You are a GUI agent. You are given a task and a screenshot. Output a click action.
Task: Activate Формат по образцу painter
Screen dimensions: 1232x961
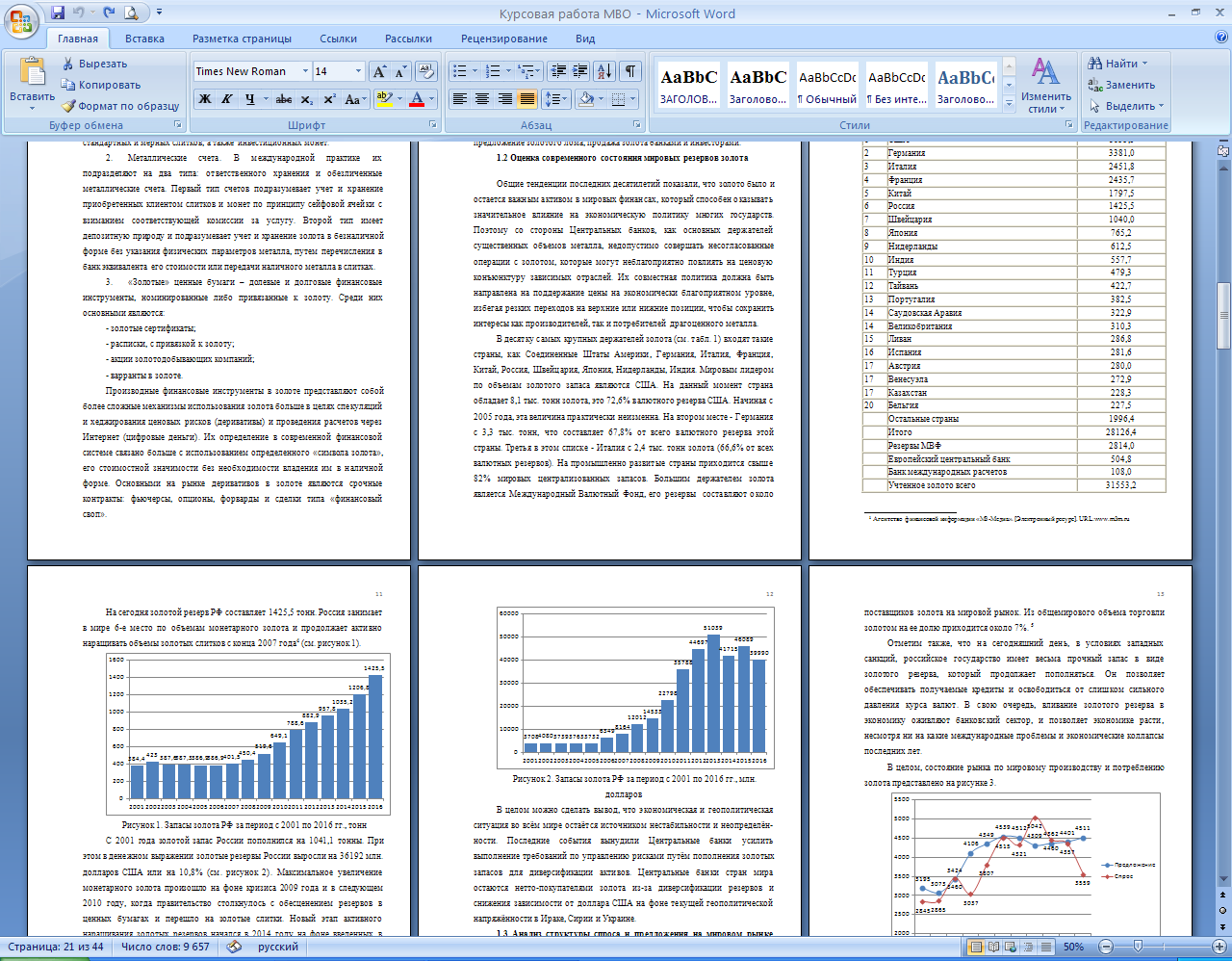pos(121,106)
